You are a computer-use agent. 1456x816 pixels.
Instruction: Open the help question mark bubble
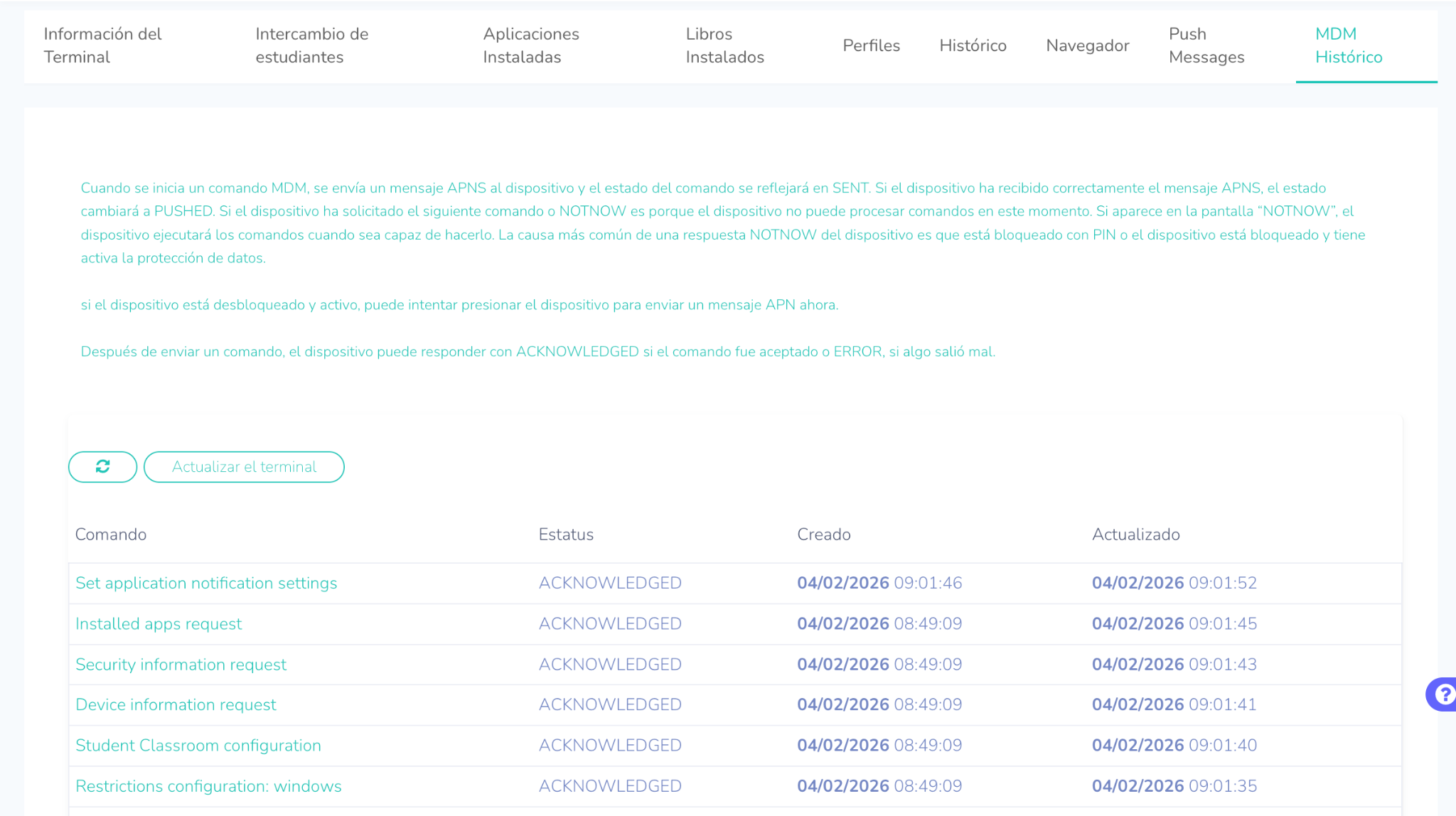tap(1443, 694)
